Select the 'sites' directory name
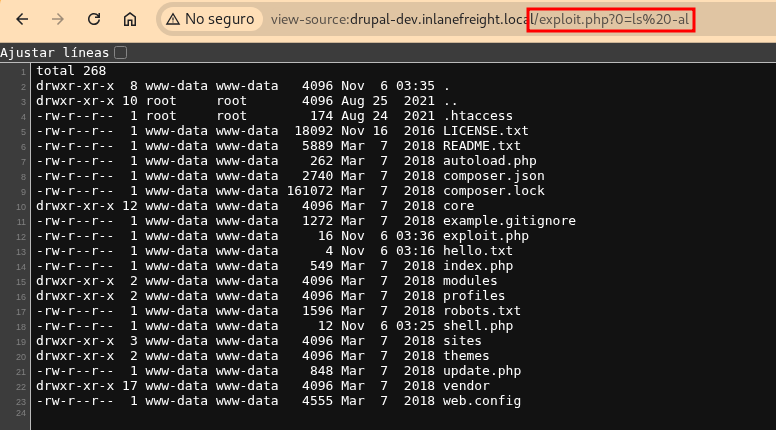776x430 pixels. click(x=462, y=341)
